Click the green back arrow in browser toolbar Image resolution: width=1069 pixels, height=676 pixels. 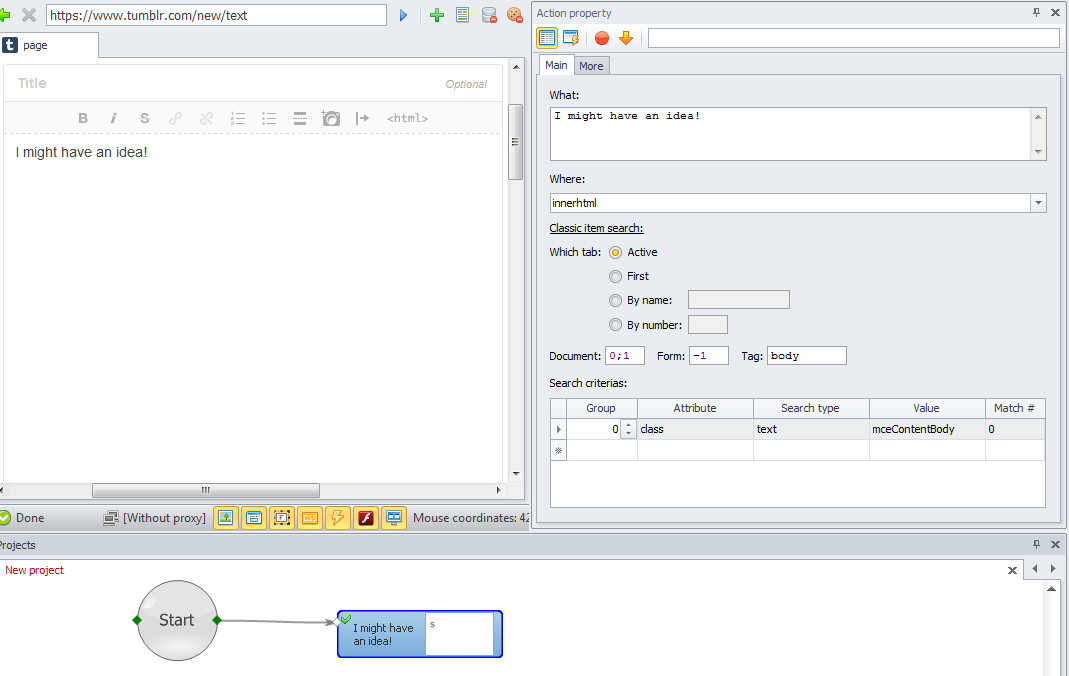pyautogui.click(x=5, y=15)
